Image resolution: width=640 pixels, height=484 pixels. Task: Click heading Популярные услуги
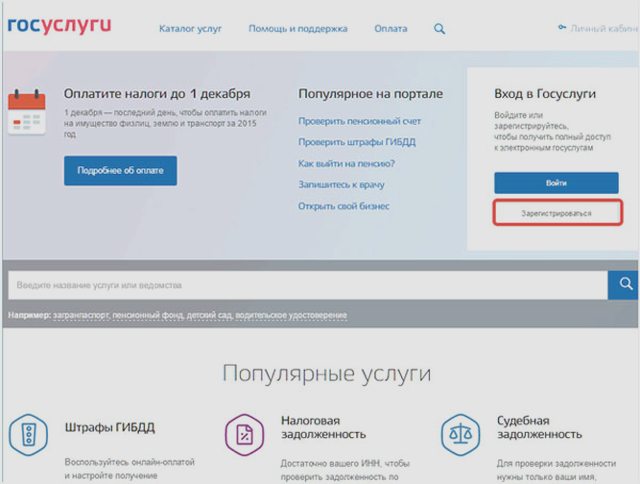coord(327,374)
